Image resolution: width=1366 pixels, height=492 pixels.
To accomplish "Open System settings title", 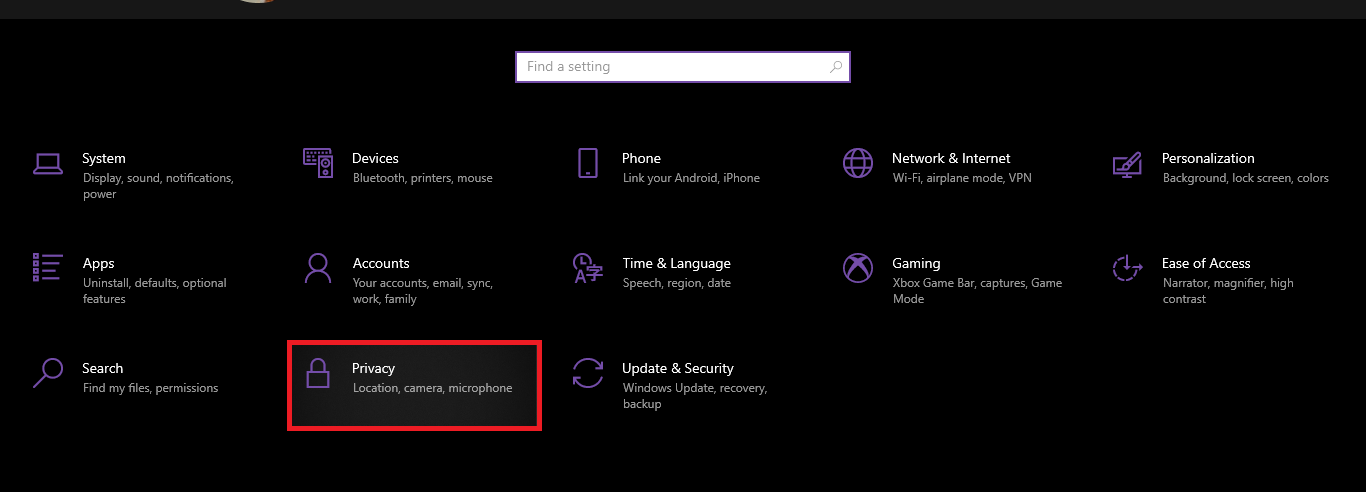I will (x=104, y=158).
